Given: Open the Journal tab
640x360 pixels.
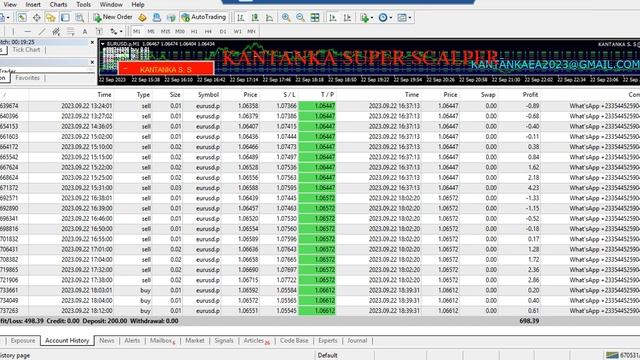Looking at the screenshot, I should tap(357, 340).
